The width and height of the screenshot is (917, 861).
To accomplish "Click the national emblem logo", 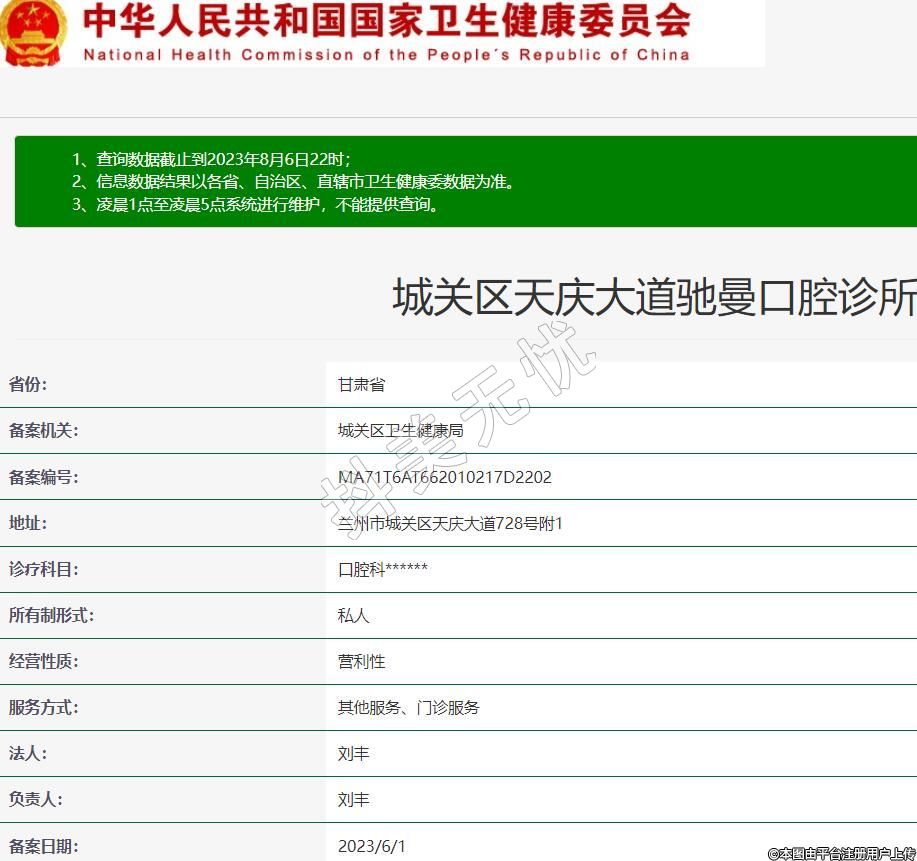I will click(x=33, y=32).
